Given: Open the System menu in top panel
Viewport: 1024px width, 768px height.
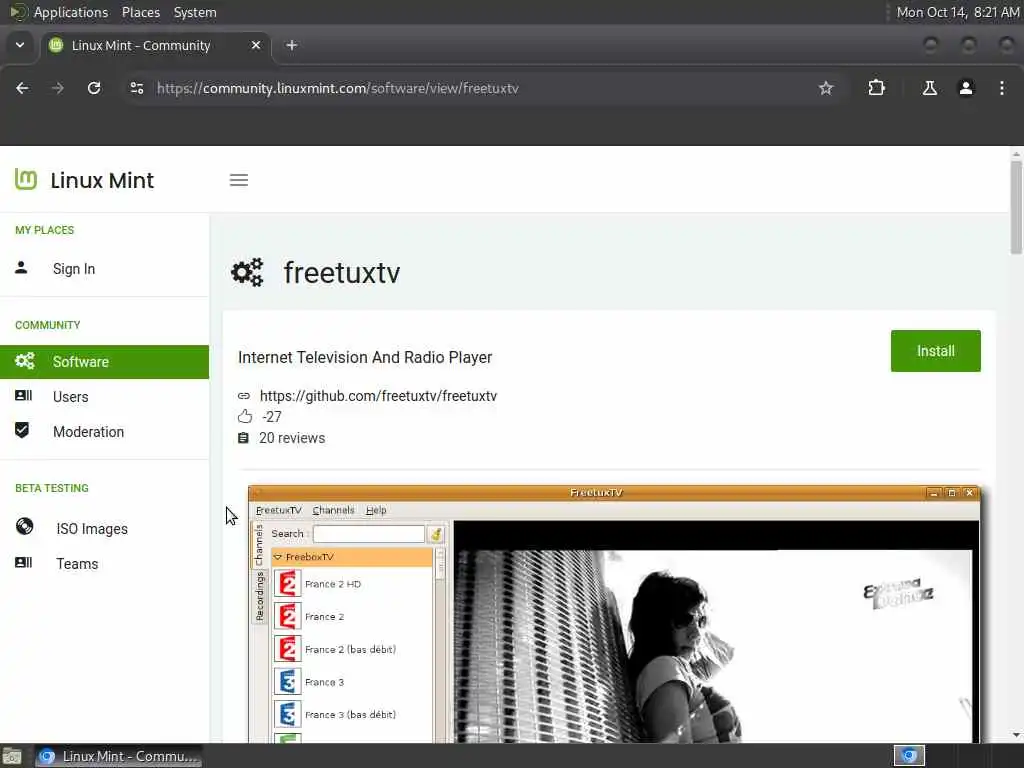Looking at the screenshot, I should (x=195, y=12).
